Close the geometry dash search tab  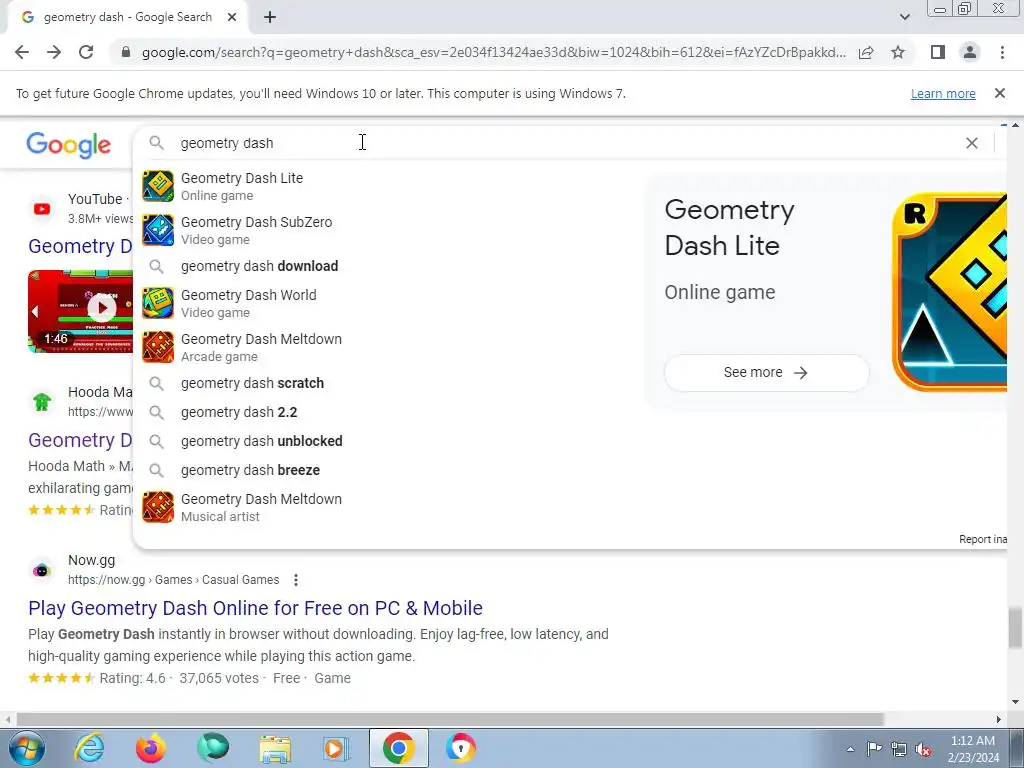232,17
